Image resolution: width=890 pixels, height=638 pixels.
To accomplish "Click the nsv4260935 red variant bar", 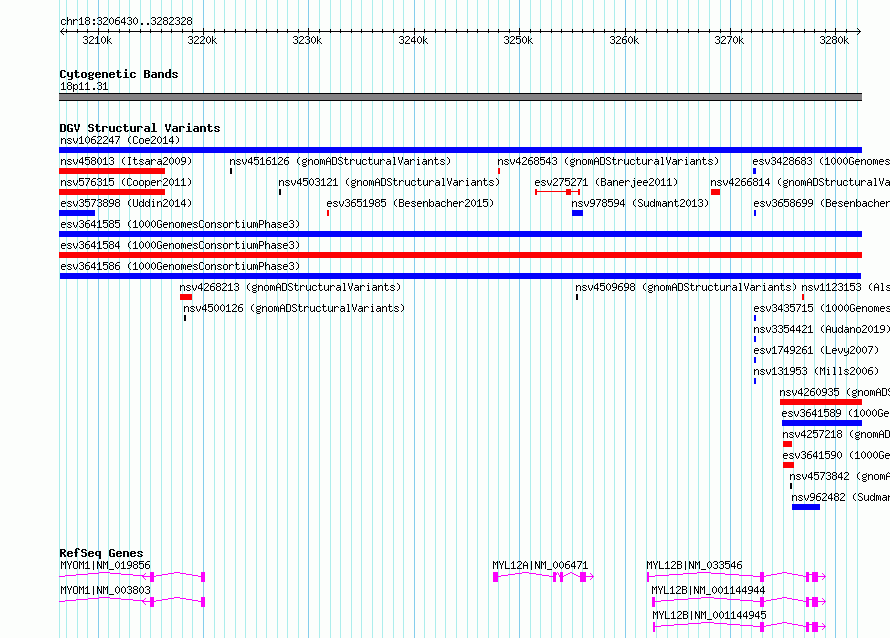I will [x=821, y=402].
